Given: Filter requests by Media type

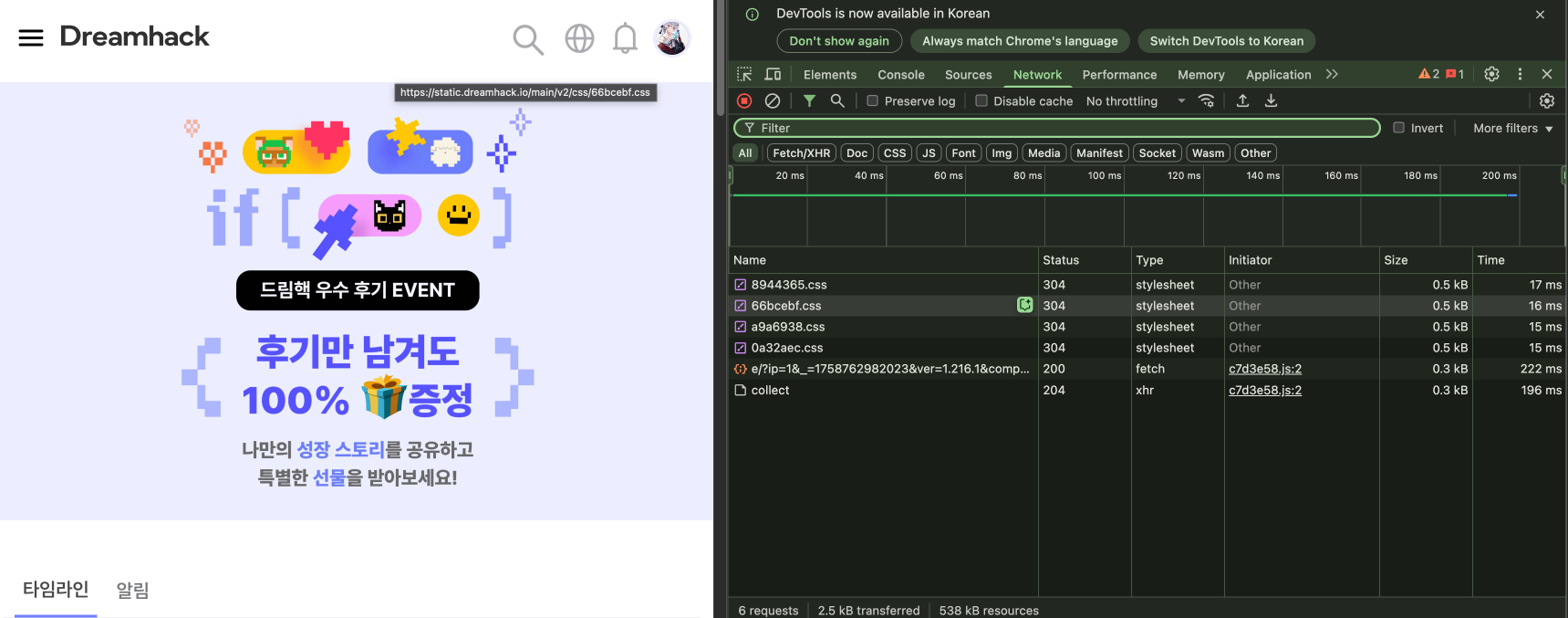Looking at the screenshot, I should 1044,153.
